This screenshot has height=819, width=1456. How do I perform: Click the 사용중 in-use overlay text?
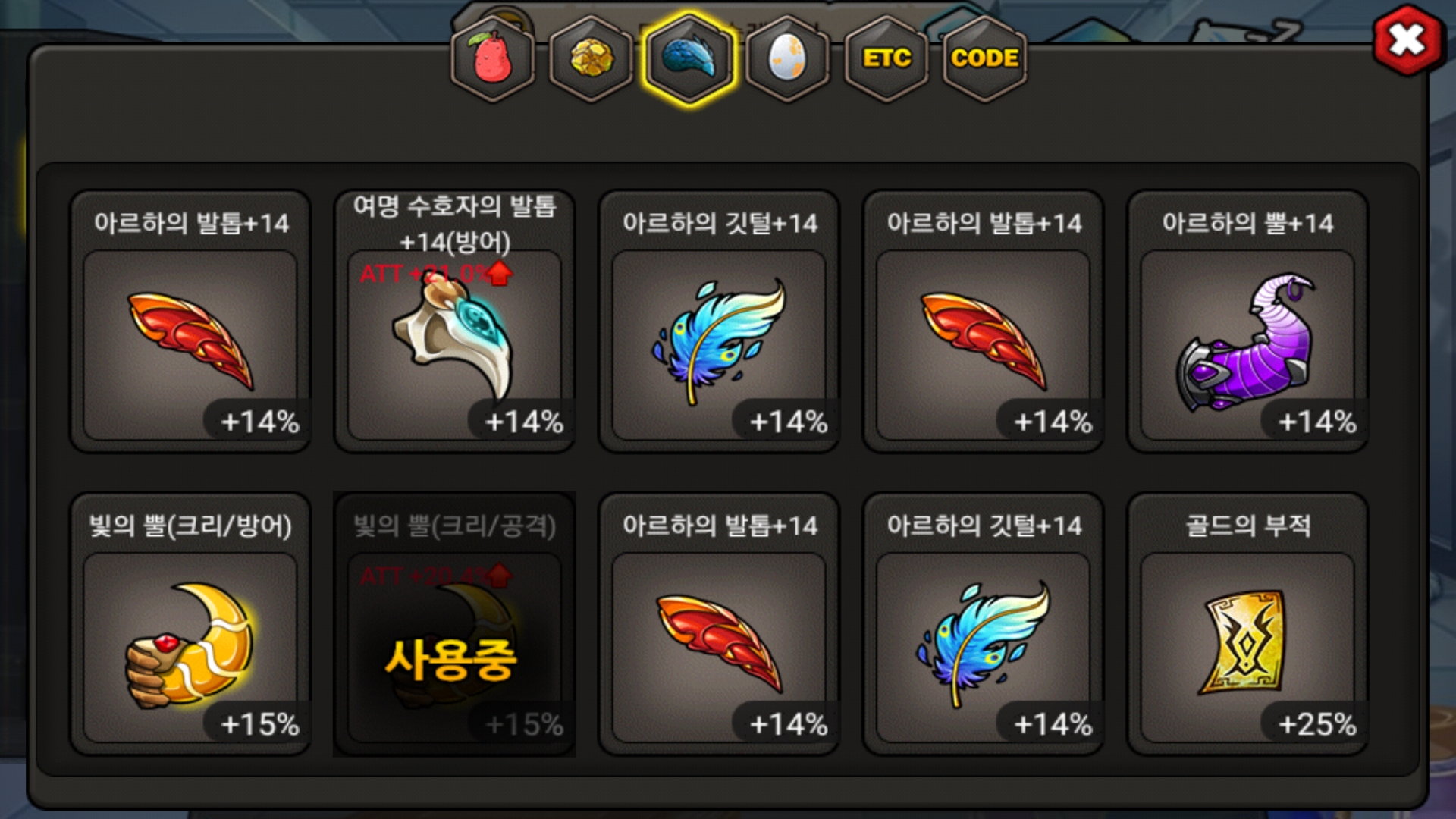pyautogui.click(x=450, y=660)
